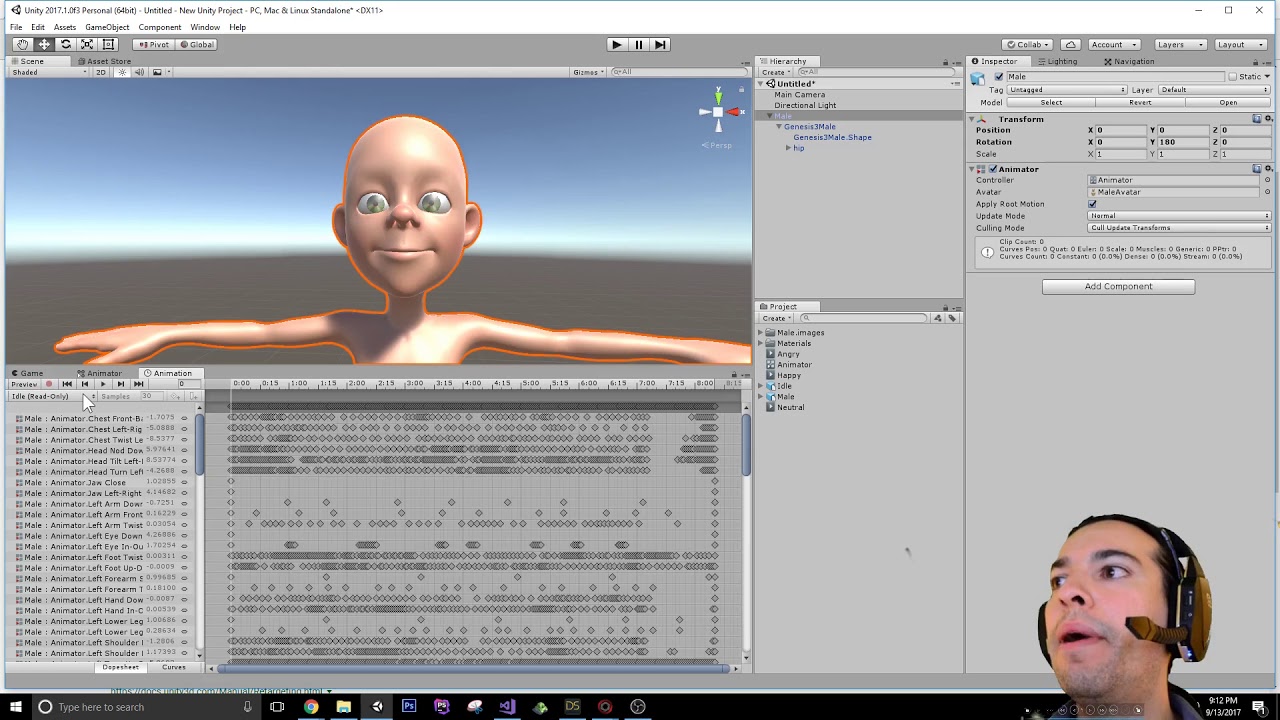Screen dimensions: 1280x720
Task: Select the Rect Transform tool
Action: pos(109,44)
